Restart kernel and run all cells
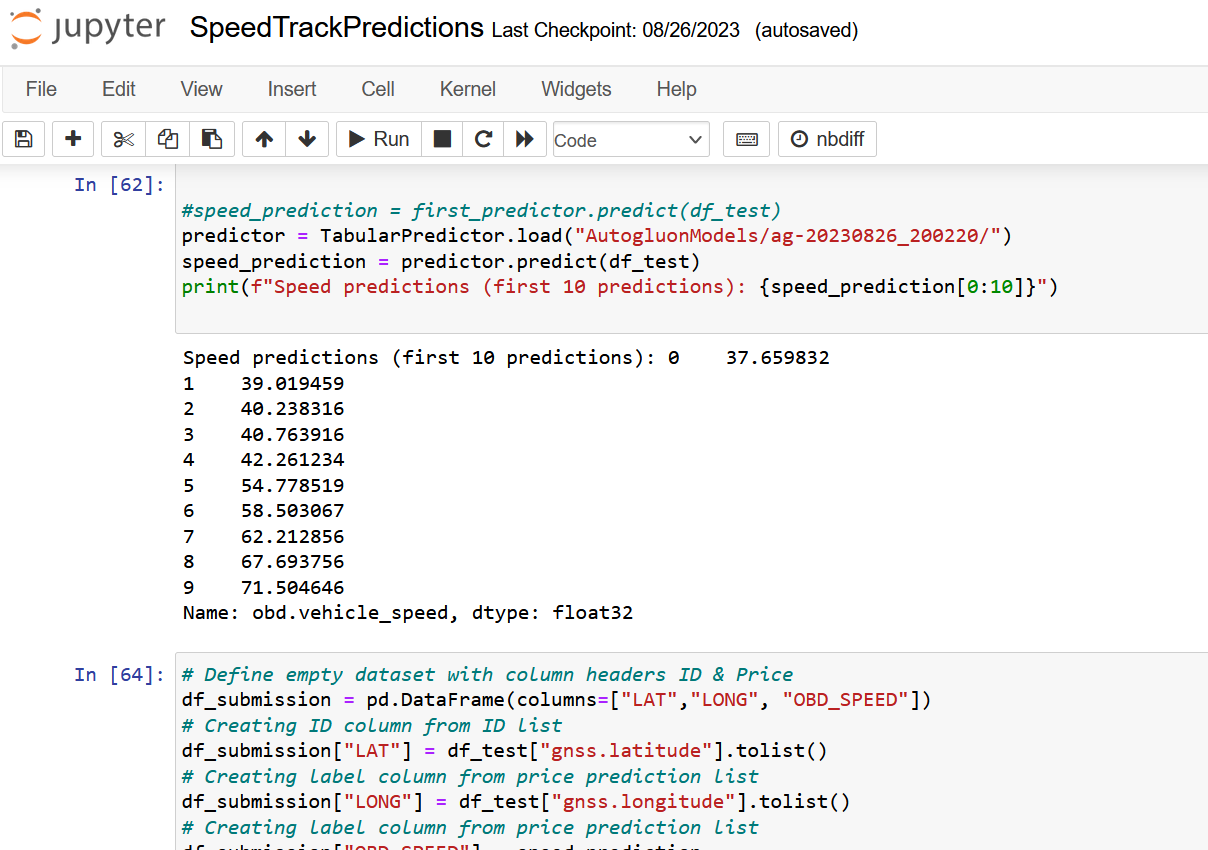This screenshot has width=1208, height=850. (x=525, y=139)
